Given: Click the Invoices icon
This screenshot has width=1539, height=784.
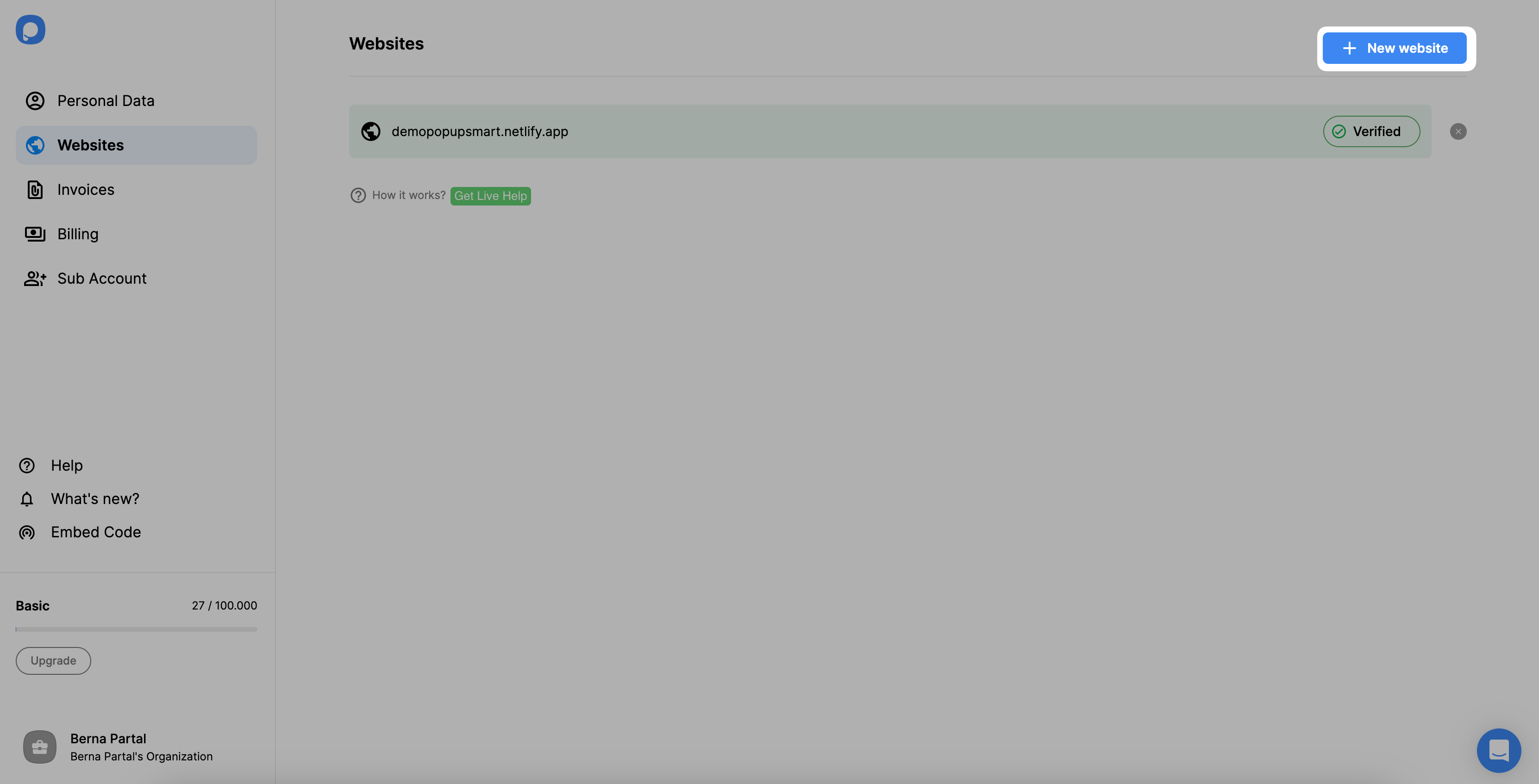Looking at the screenshot, I should pos(34,189).
